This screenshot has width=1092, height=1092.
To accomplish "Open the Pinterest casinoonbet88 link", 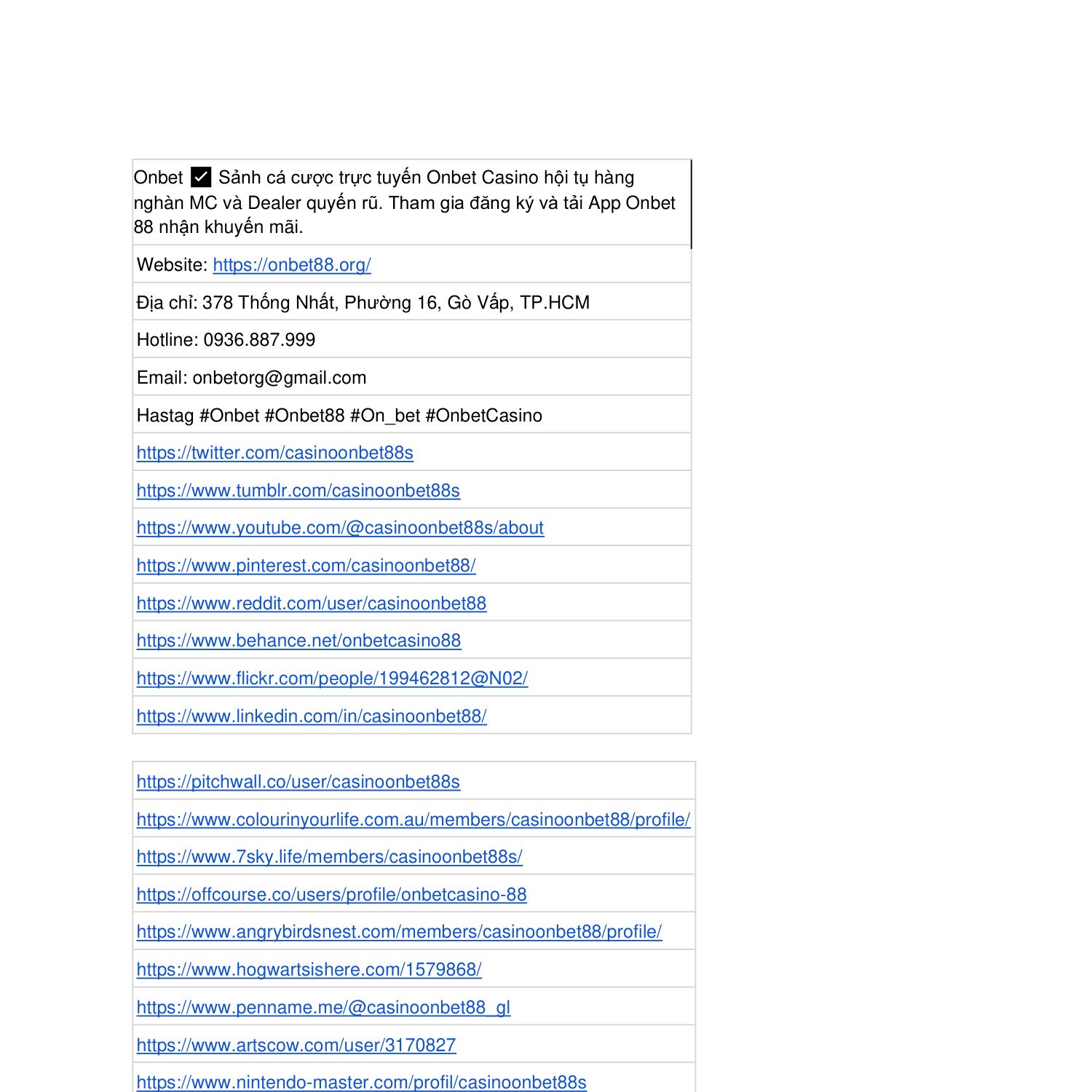I will coord(306,566).
